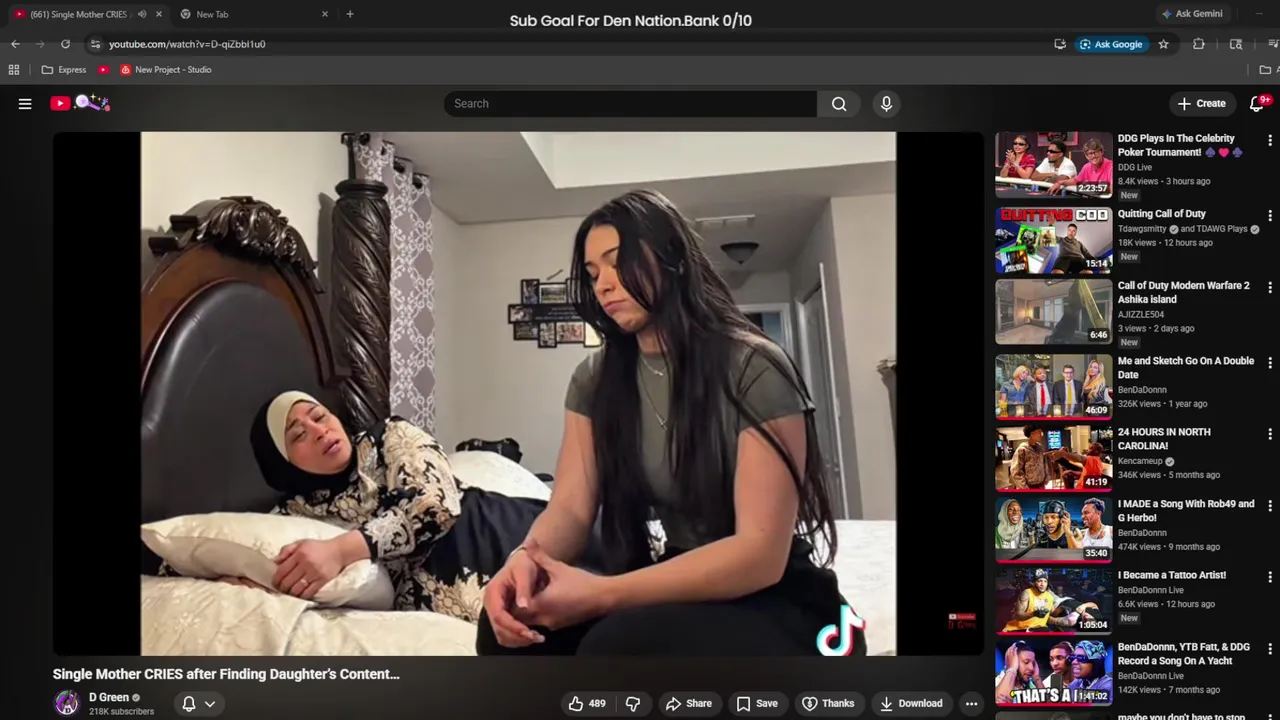The image size is (1280, 720).
Task: Go forward in browser history
Action: click(x=40, y=44)
